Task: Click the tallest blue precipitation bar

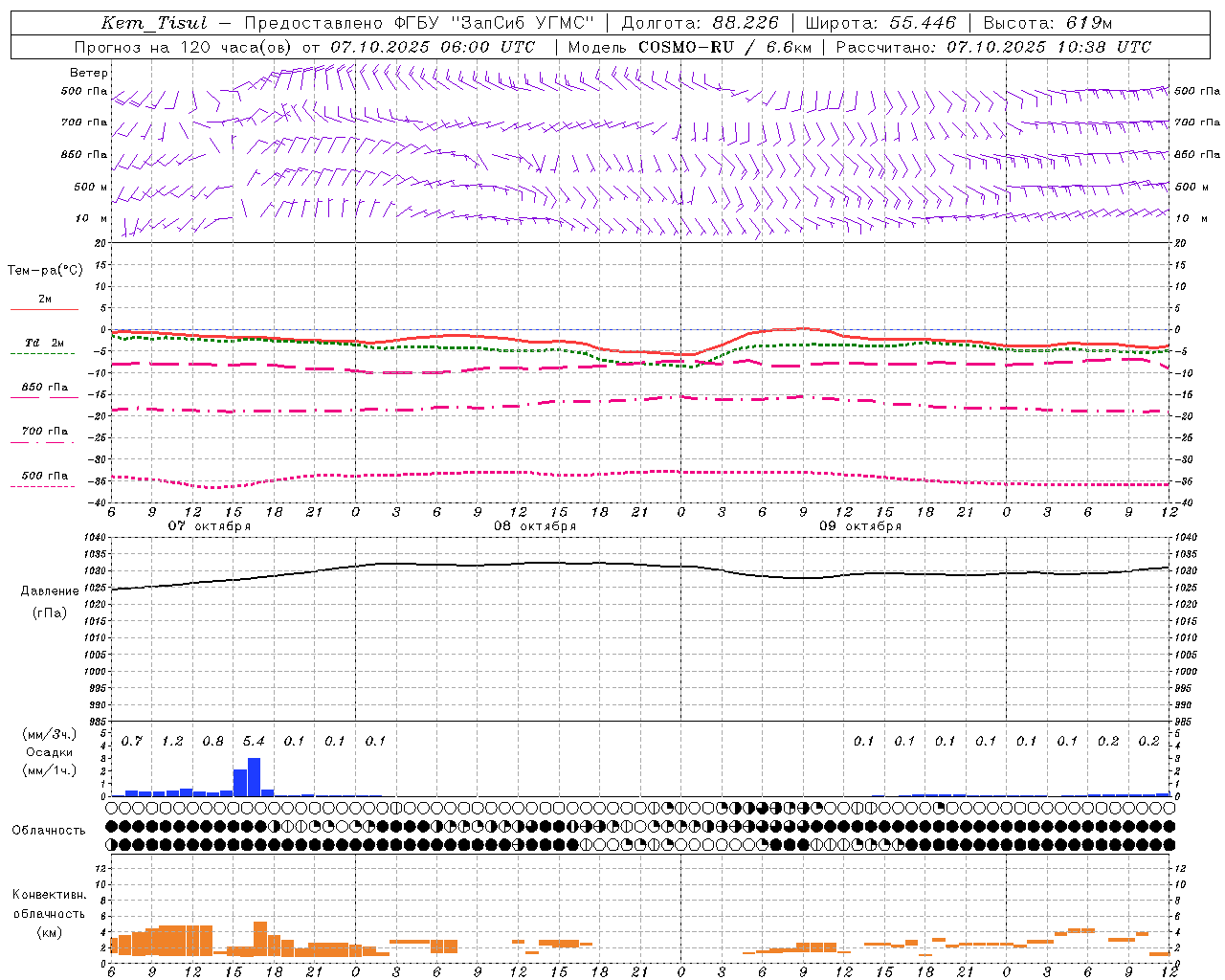Action: [x=254, y=777]
